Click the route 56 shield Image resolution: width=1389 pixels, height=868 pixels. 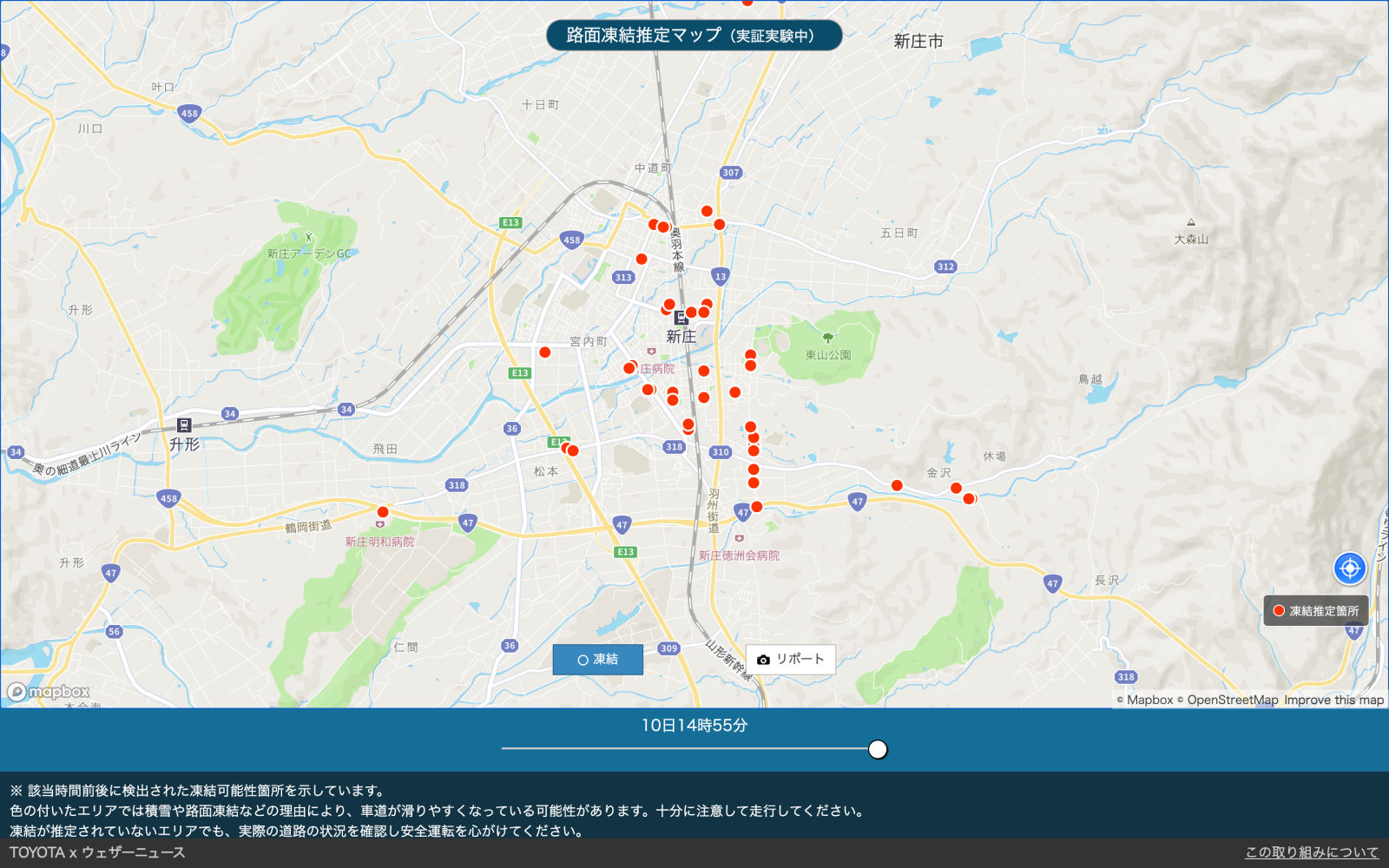[114, 632]
